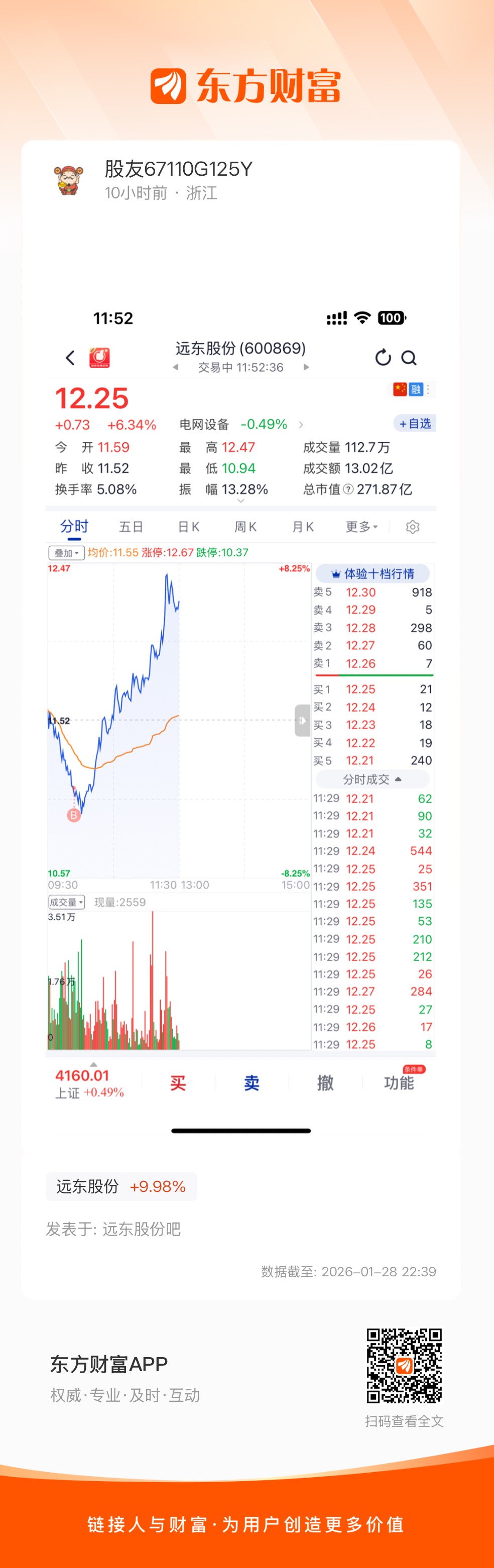Tap the username 股友67110G125Y
The image size is (494, 1568).
coord(178,169)
